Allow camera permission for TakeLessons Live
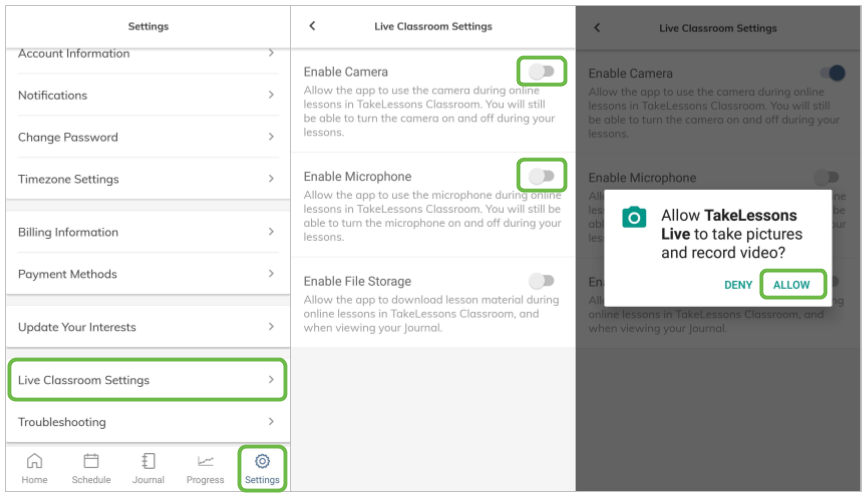Screen dimensions: 863x495 (791, 285)
